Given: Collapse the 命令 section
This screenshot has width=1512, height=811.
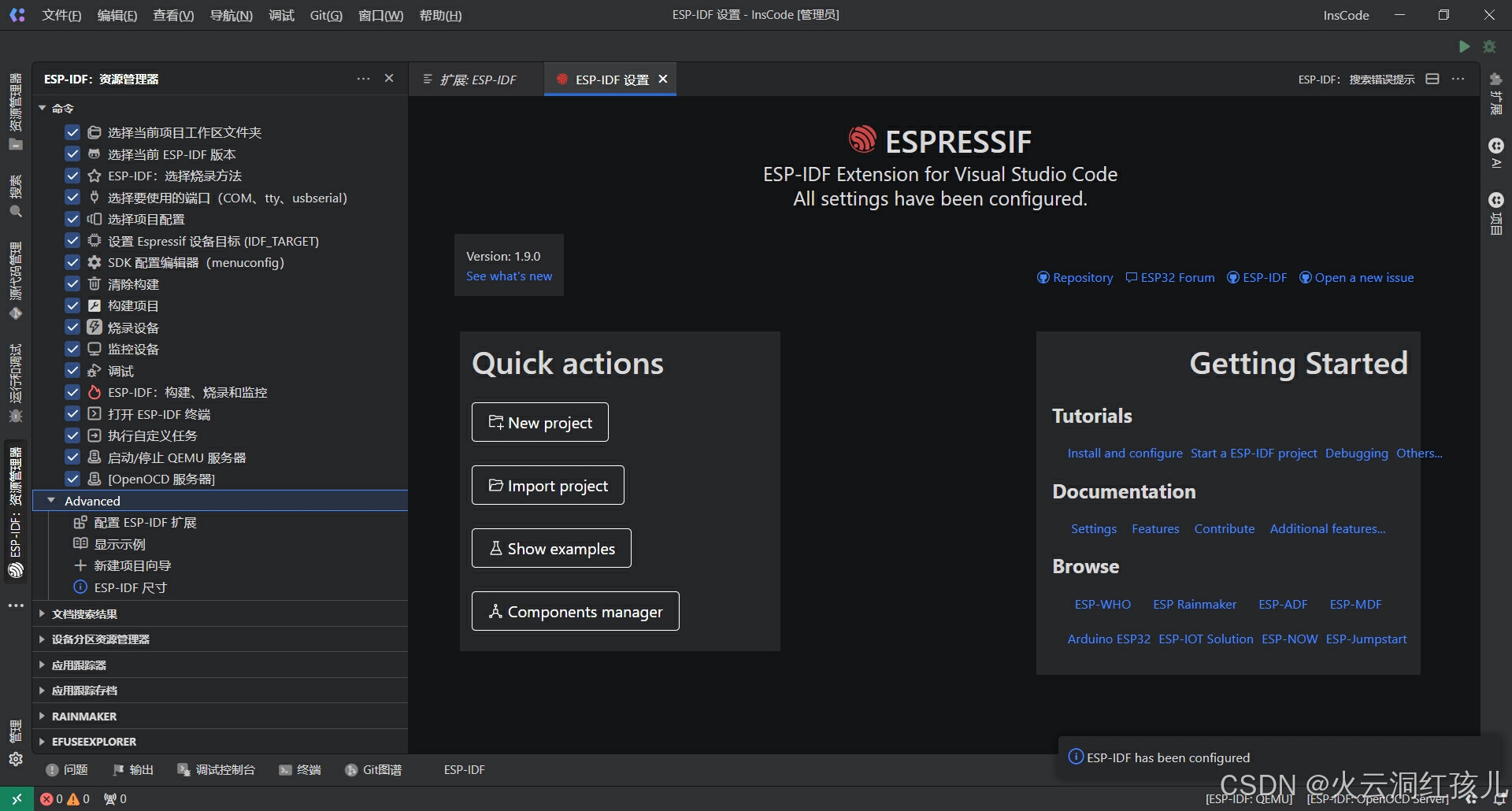Looking at the screenshot, I should 43,108.
